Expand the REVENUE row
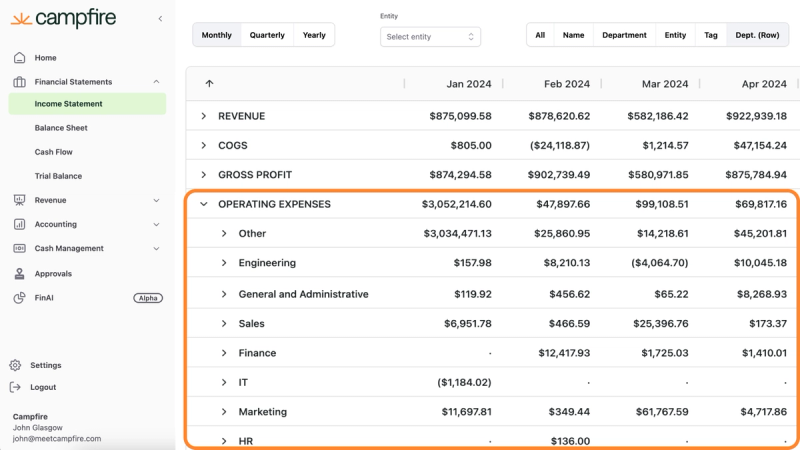Screen dimensions: 800x450 point(204,116)
